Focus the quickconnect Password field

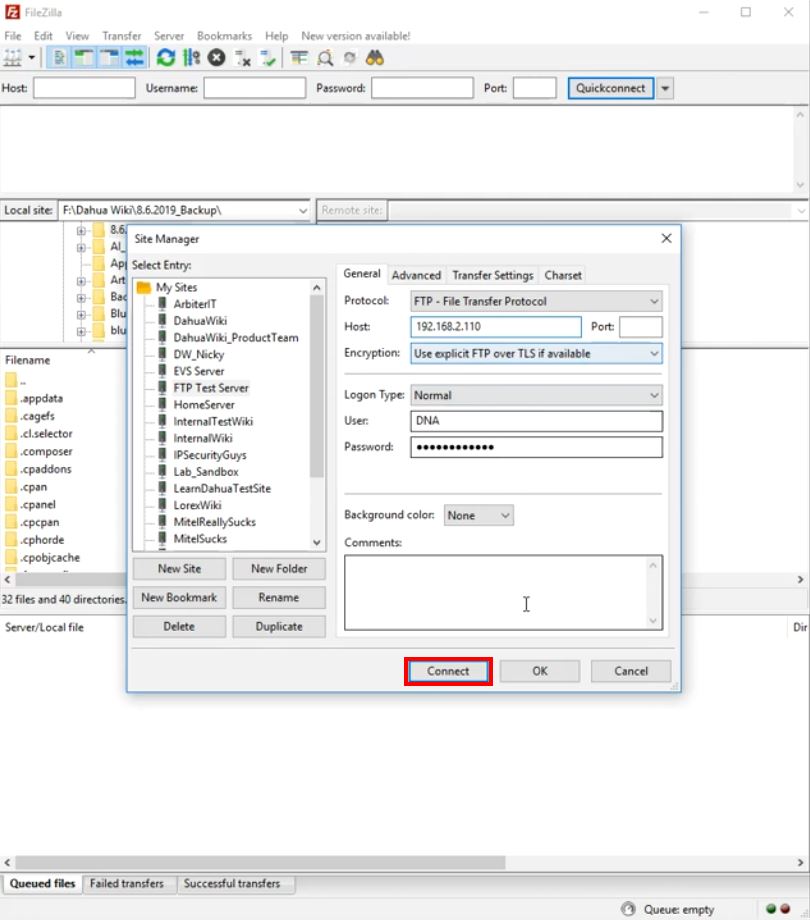click(422, 88)
